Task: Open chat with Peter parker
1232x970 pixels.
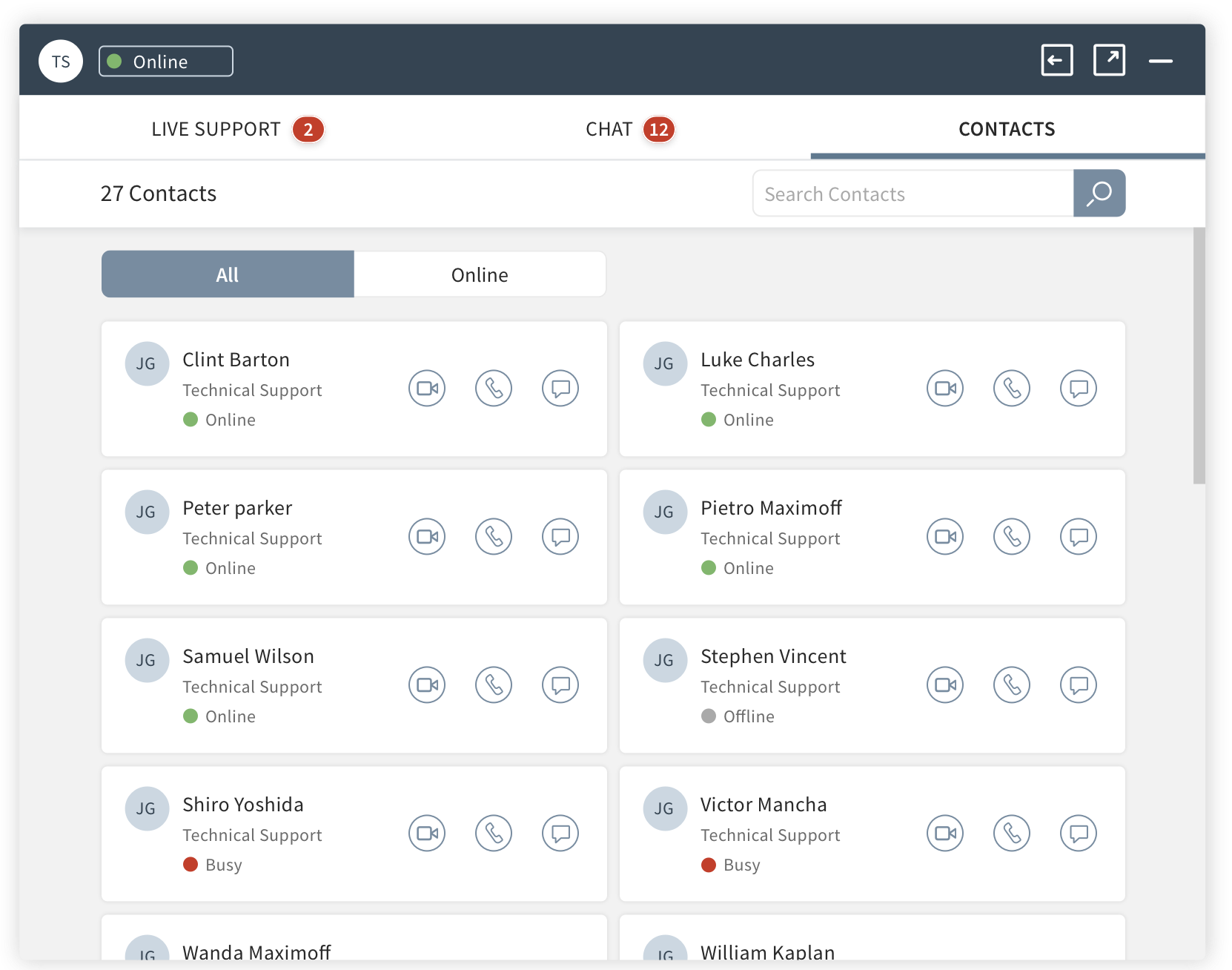Action: pos(560,536)
